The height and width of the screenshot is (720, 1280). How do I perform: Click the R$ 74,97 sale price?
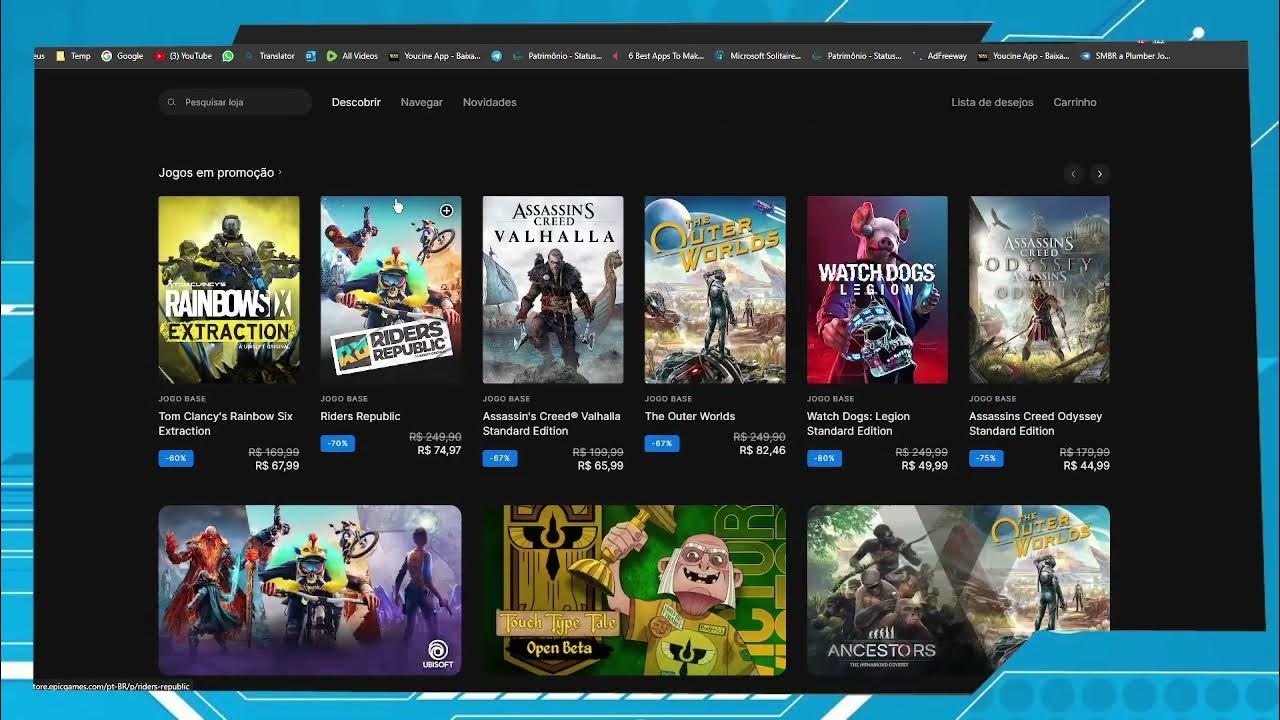pos(439,451)
